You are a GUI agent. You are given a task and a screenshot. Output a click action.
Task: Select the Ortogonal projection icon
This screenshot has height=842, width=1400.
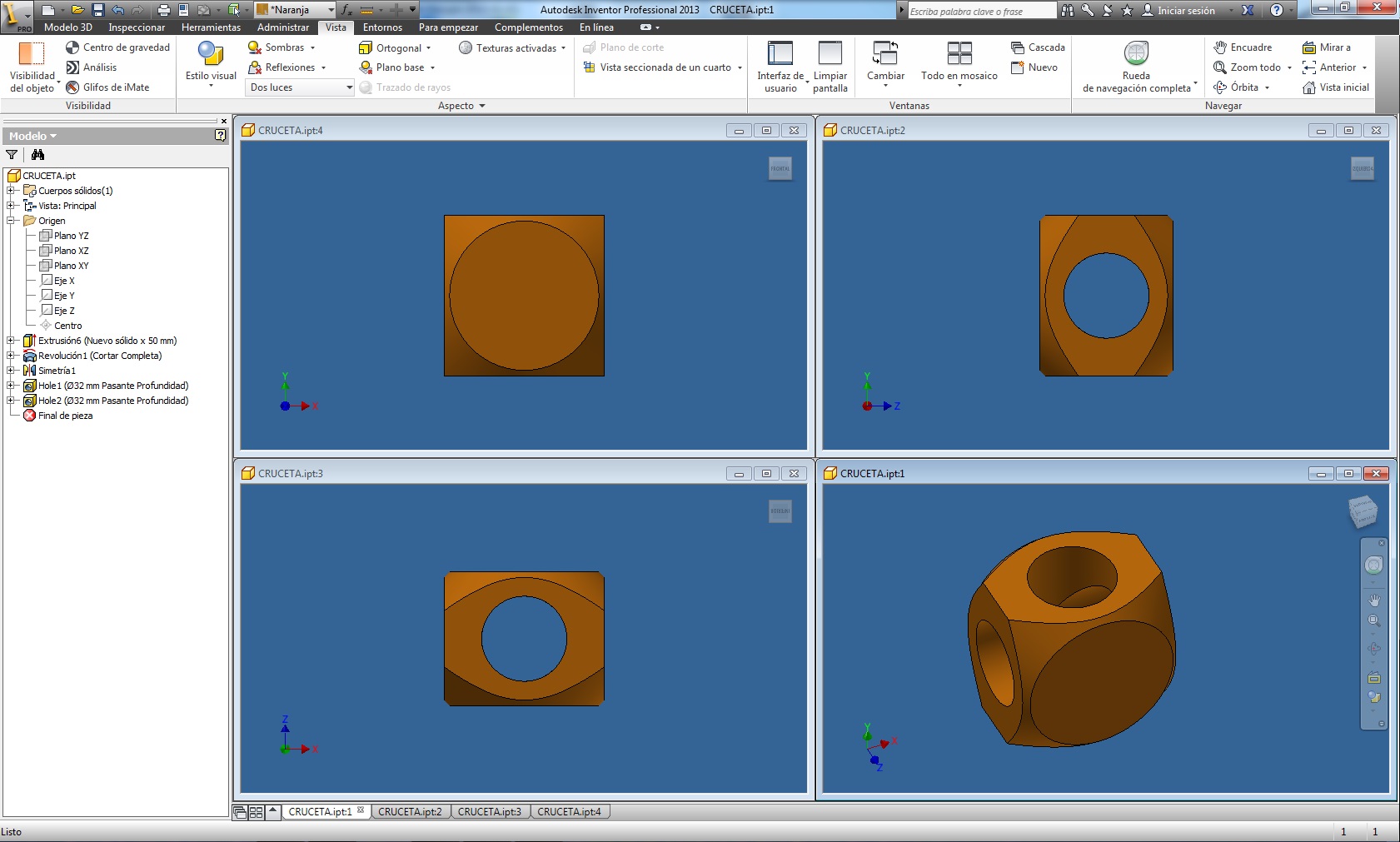[365, 47]
